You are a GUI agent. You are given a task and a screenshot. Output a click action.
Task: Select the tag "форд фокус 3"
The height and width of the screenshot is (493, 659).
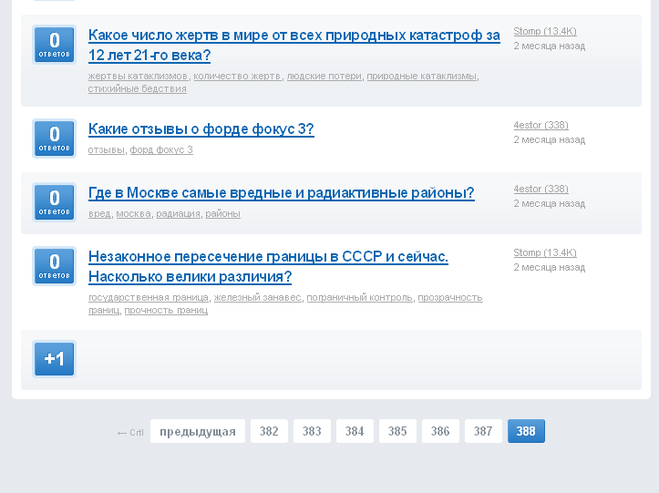coord(161,150)
